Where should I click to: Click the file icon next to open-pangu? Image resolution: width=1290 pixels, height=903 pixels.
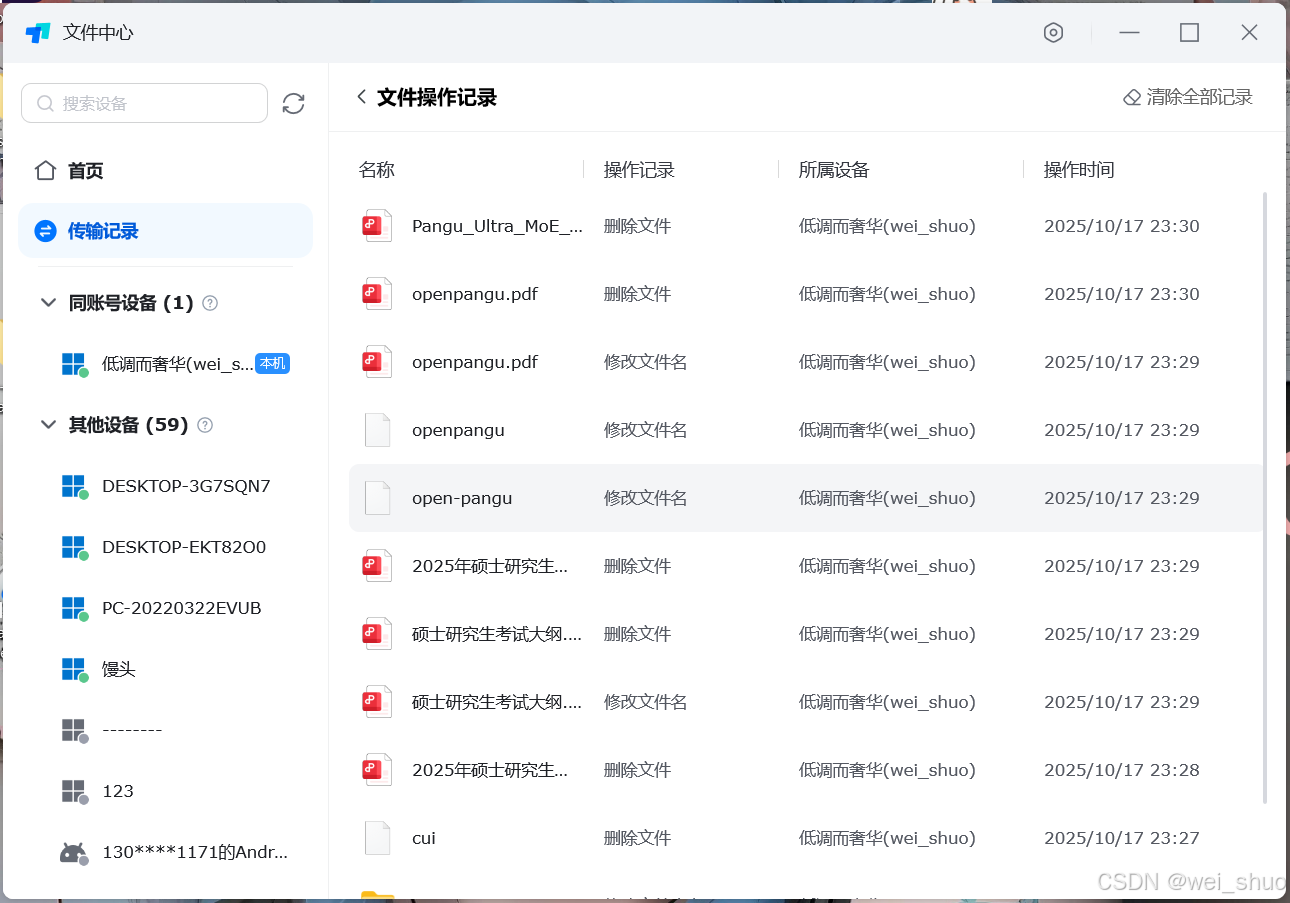(376, 497)
